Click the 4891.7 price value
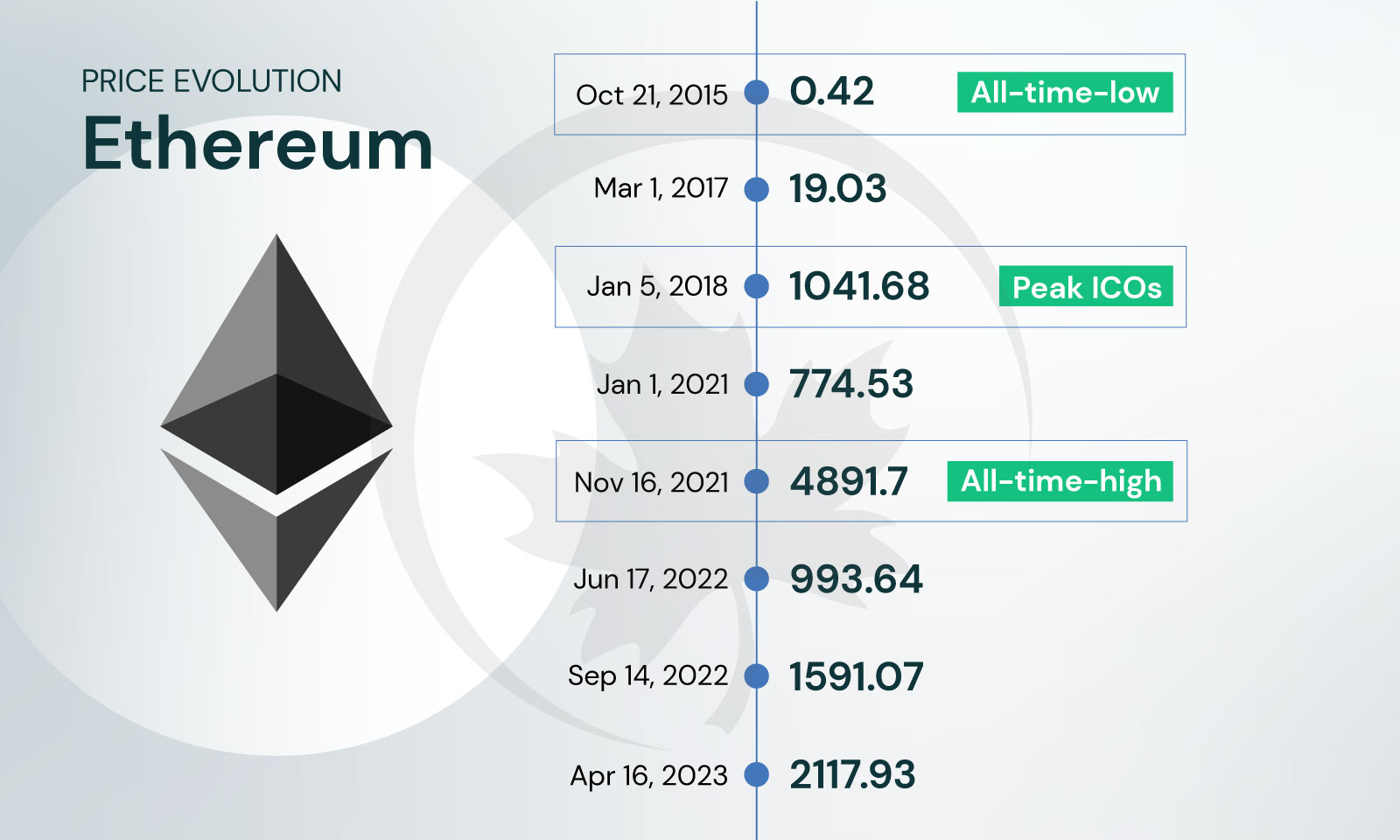This screenshot has width=1400, height=840. click(849, 481)
